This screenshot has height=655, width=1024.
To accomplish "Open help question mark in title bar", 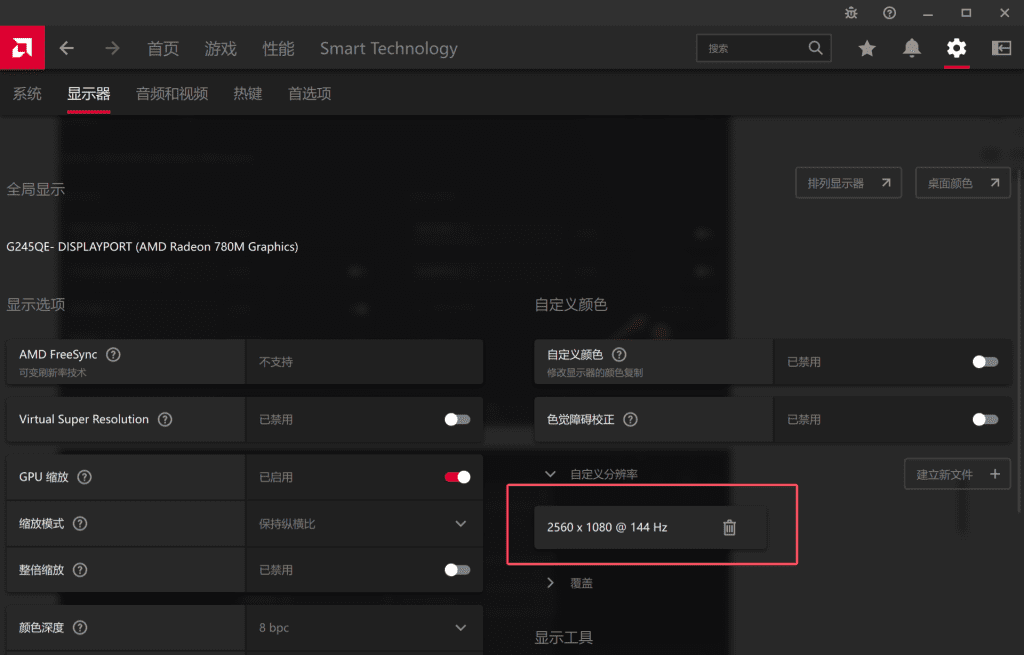I will [x=889, y=12].
